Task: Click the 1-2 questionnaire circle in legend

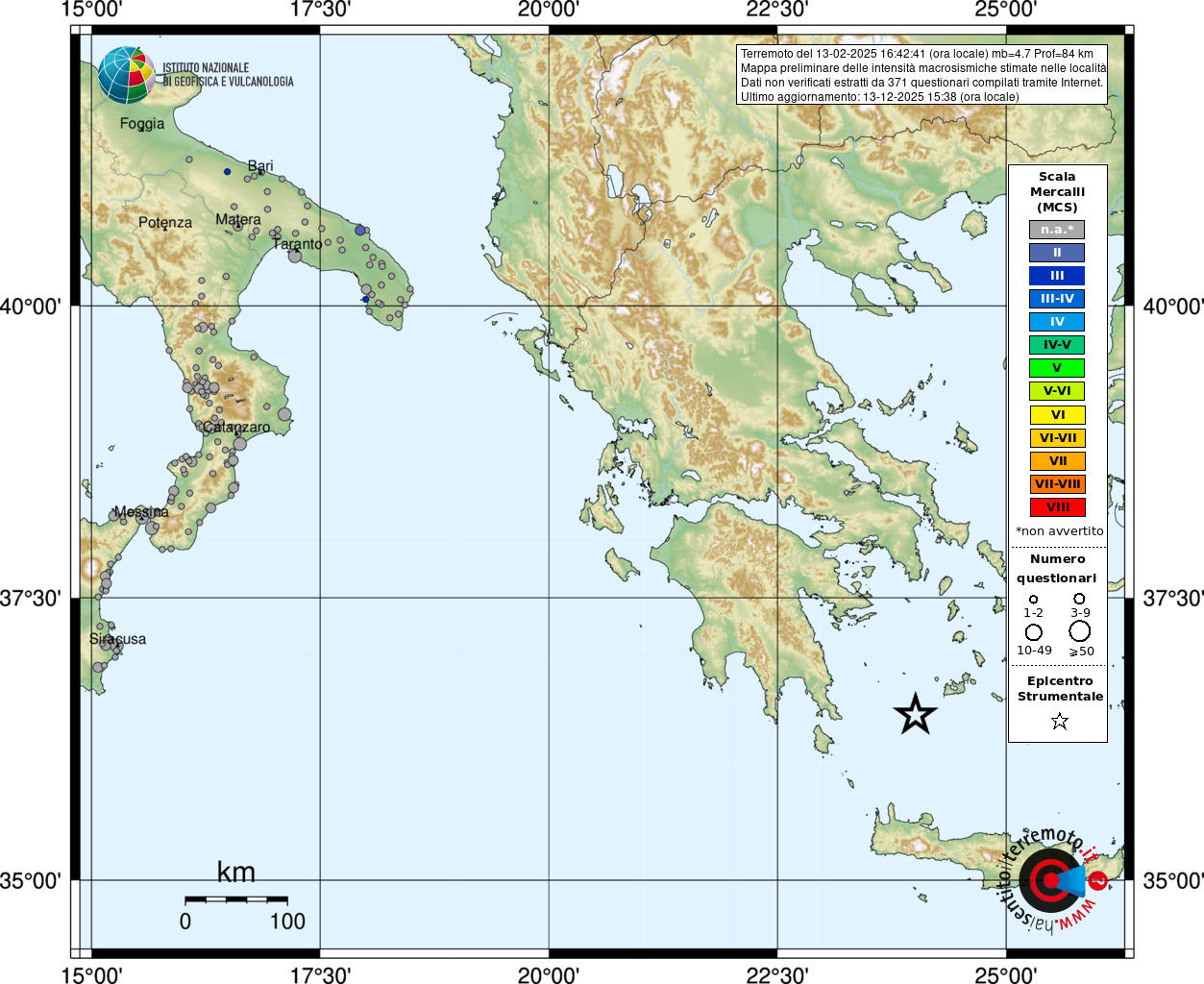Action: coord(1033,599)
